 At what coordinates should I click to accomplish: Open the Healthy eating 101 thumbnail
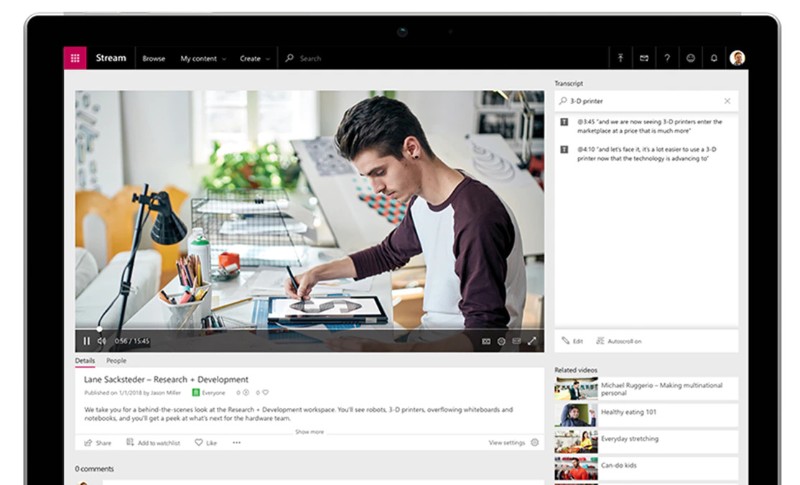[576, 415]
